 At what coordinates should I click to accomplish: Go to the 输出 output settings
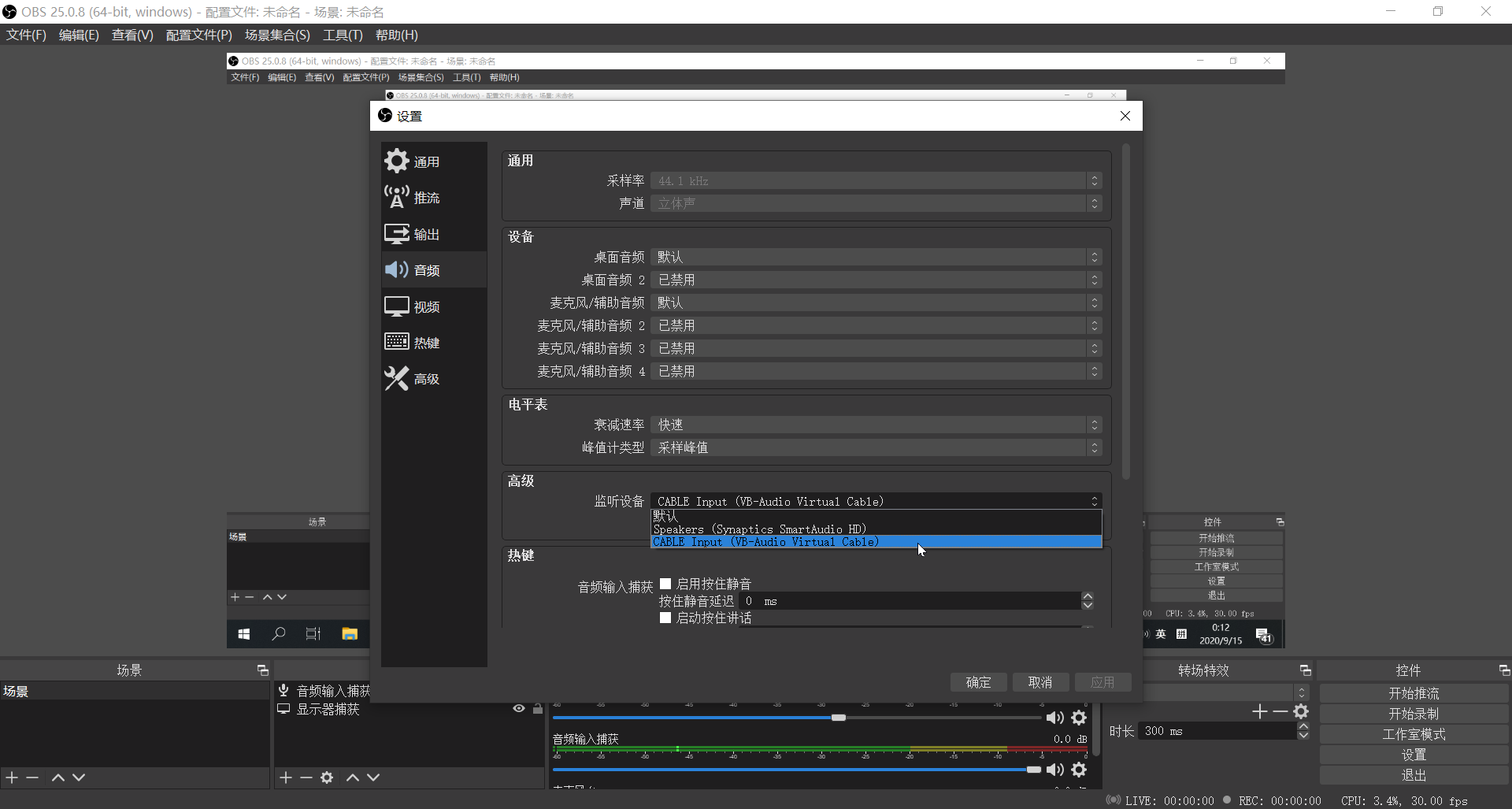(425, 233)
